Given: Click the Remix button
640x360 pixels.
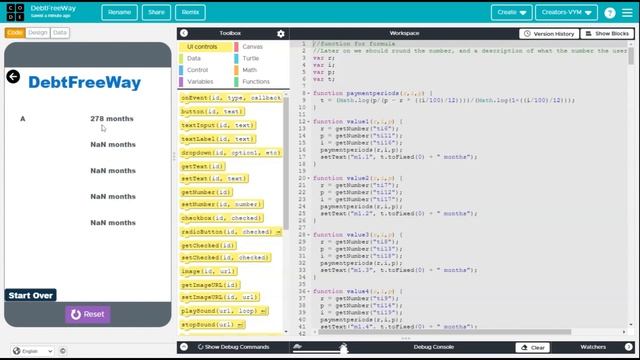Looking at the screenshot, I should tap(190, 12).
